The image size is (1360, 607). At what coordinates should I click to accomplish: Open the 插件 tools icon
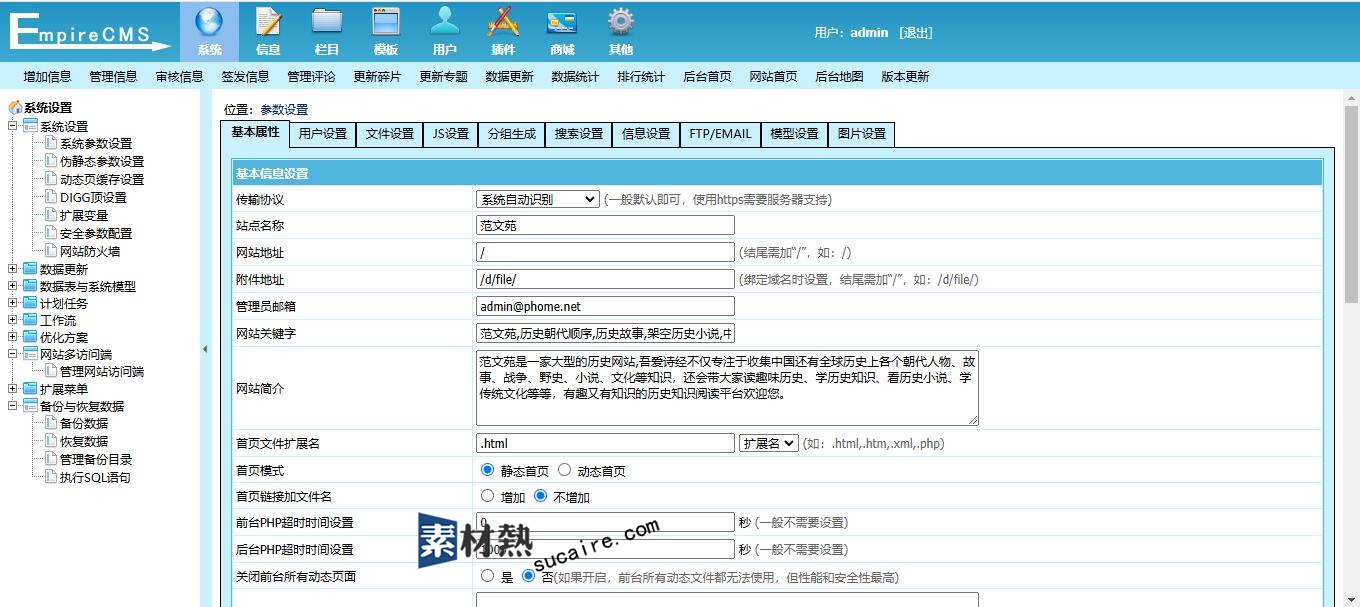tap(503, 22)
